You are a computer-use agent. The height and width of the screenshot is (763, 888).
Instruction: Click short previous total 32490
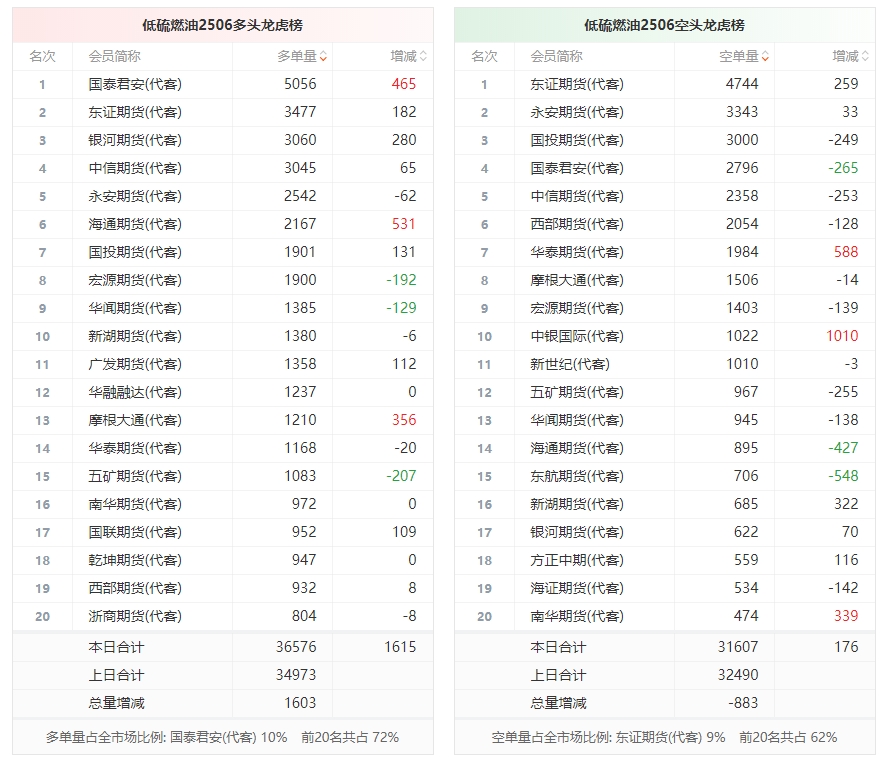(x=738, y=675)
